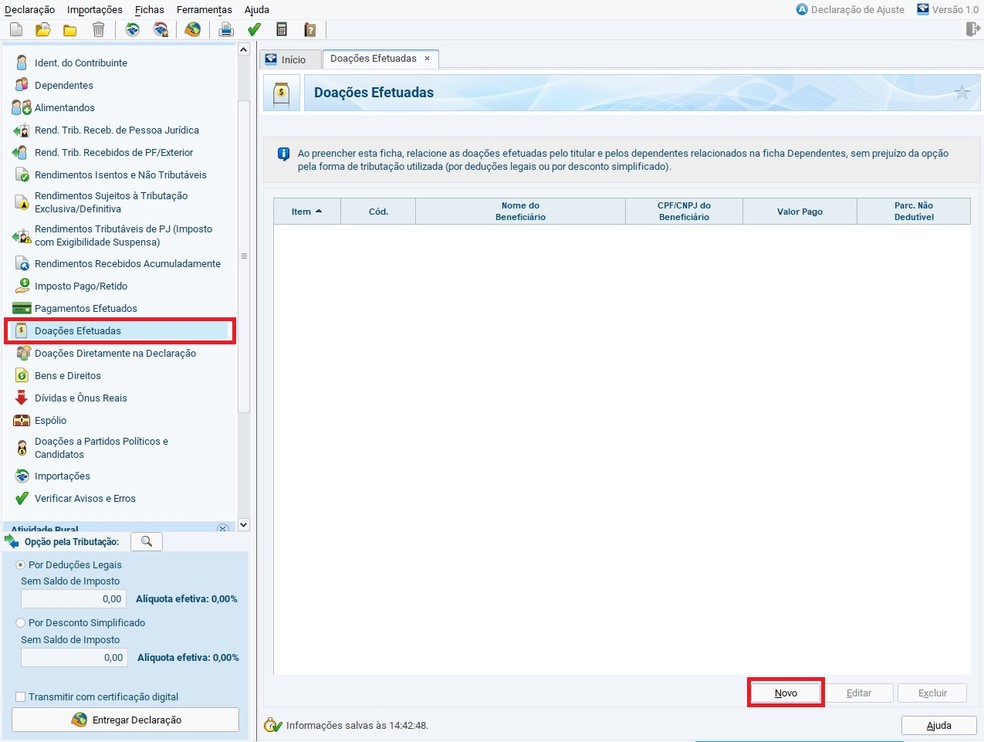Open the Pagamentos Efetuados ficha

(86, 308)
